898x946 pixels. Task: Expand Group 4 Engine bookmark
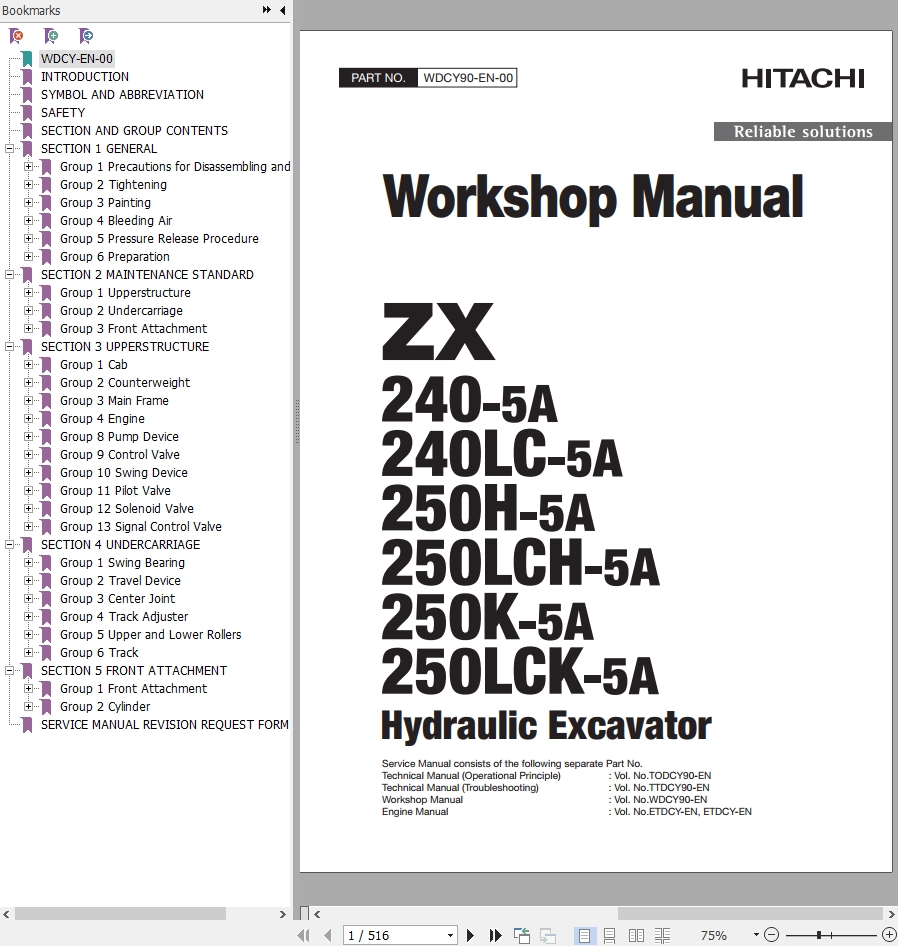(x=28, y=419)
